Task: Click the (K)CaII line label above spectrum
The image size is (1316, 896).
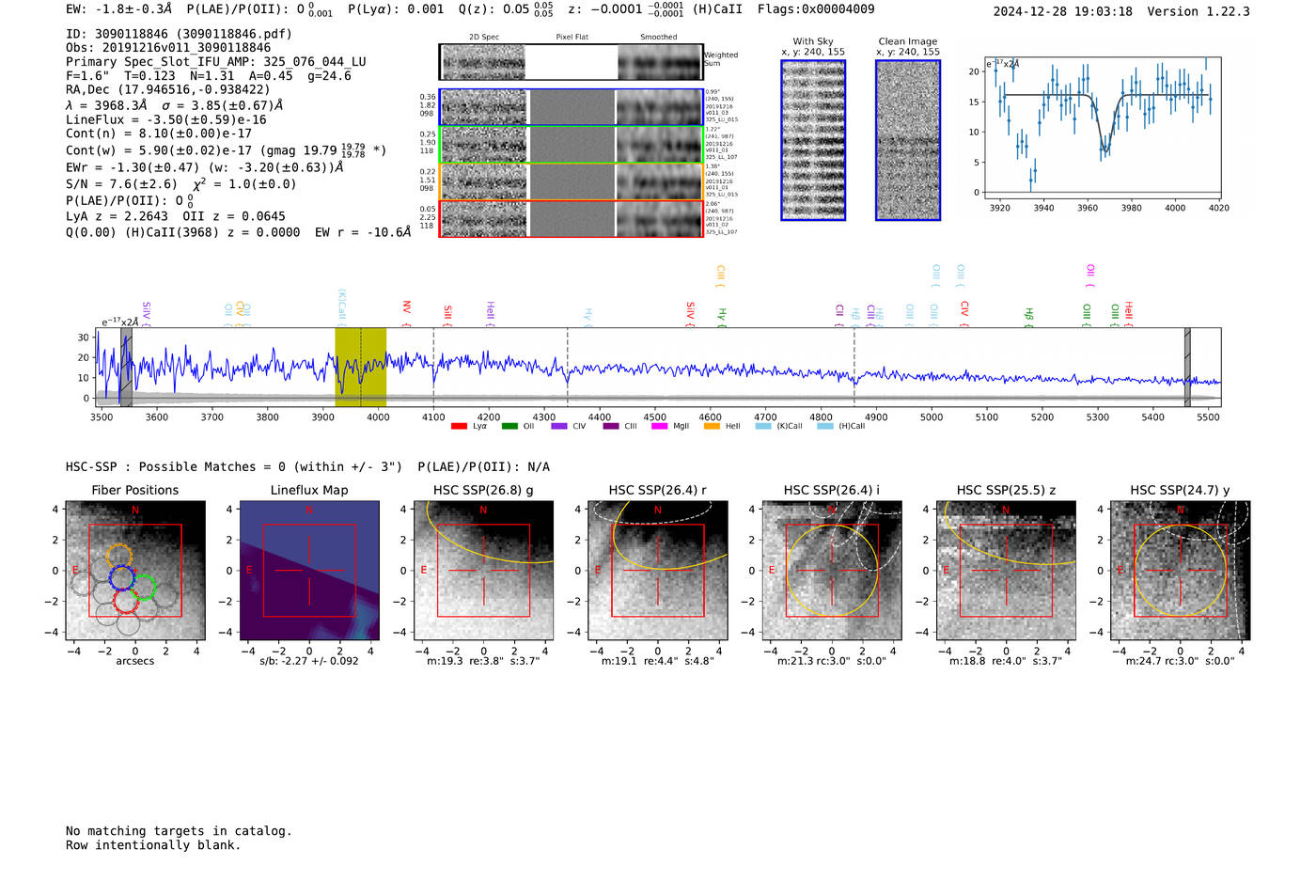Action: coord(342,308)
